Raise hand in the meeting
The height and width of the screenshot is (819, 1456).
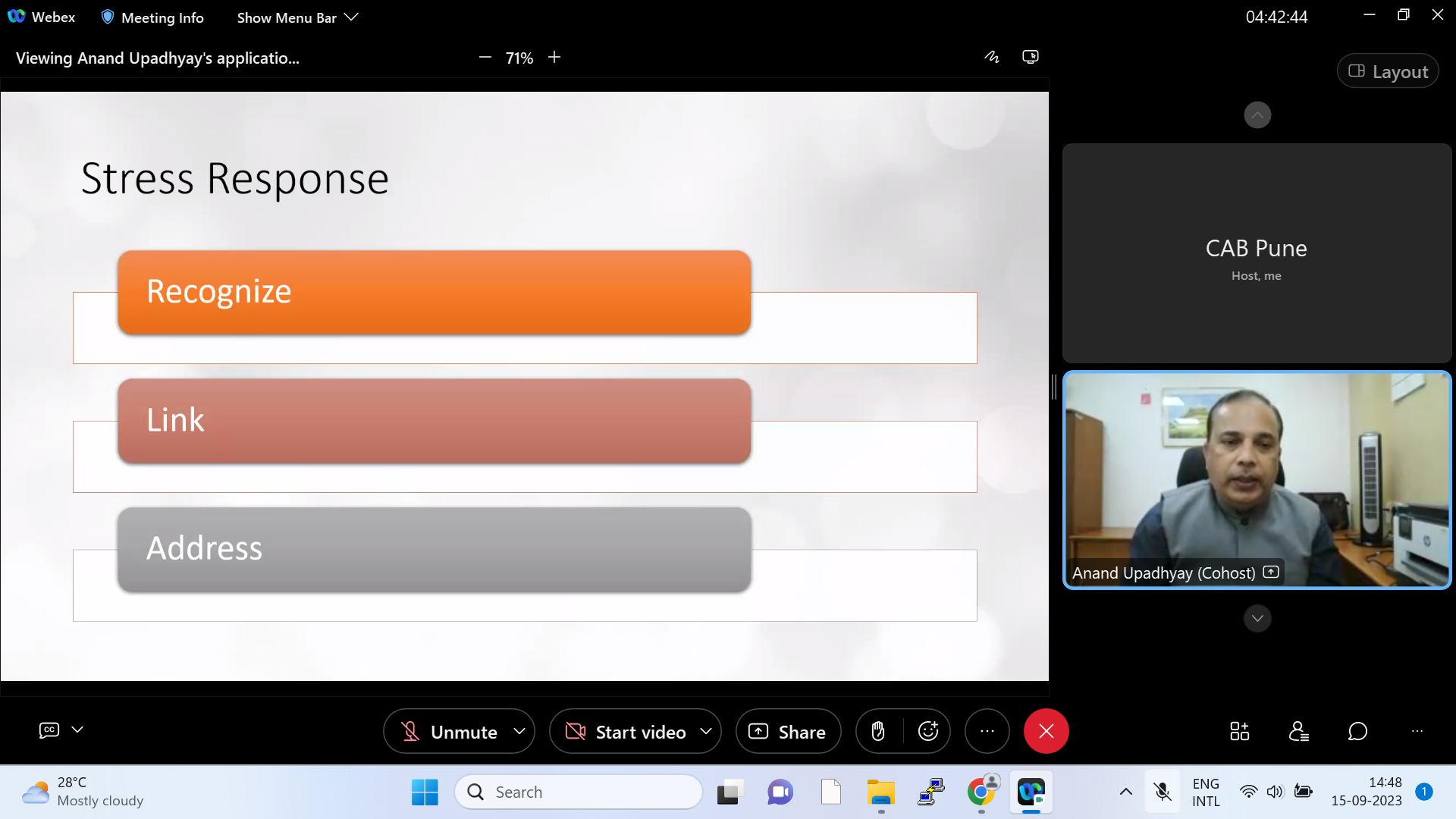[878, 731]
